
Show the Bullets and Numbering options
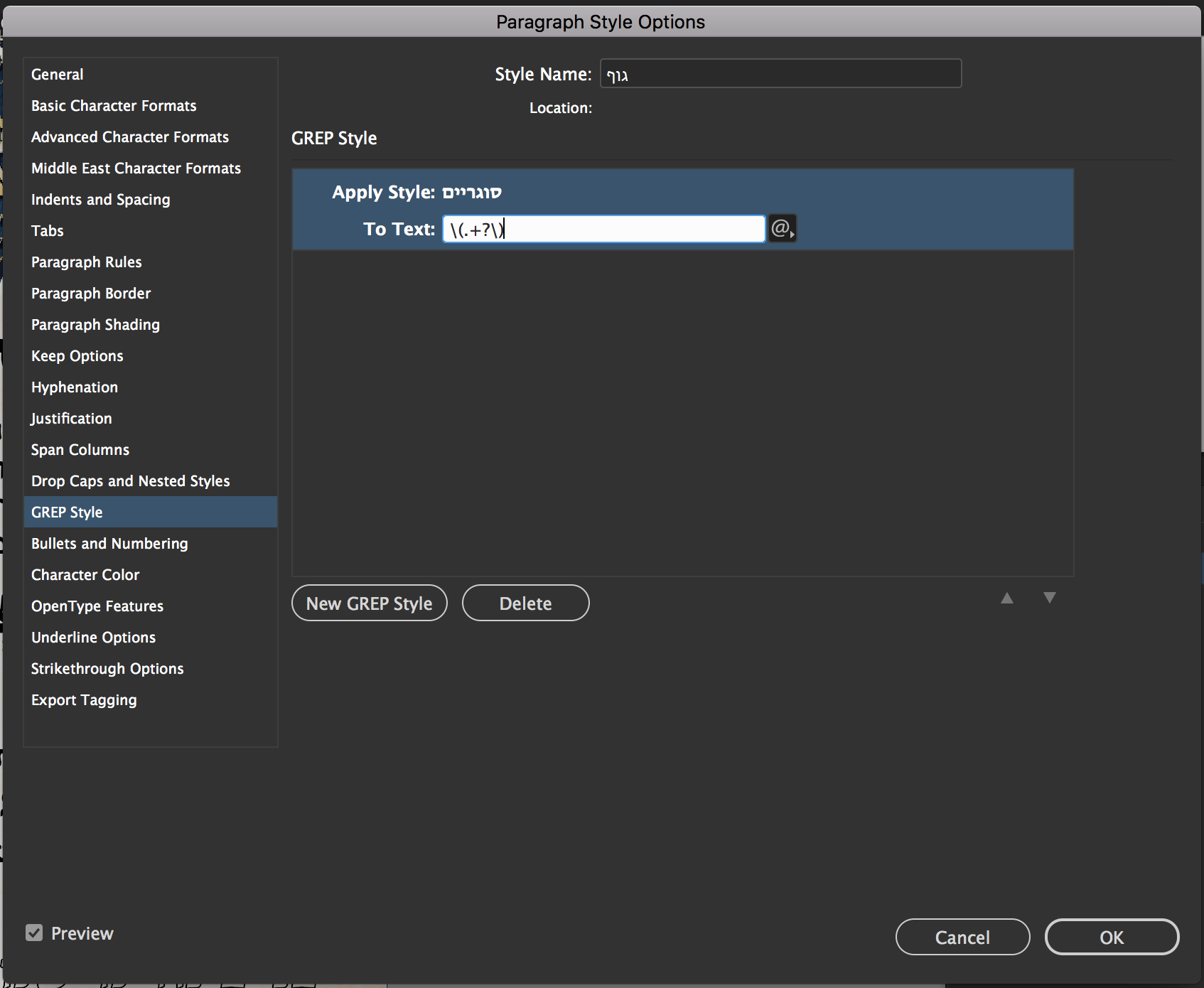109,544
